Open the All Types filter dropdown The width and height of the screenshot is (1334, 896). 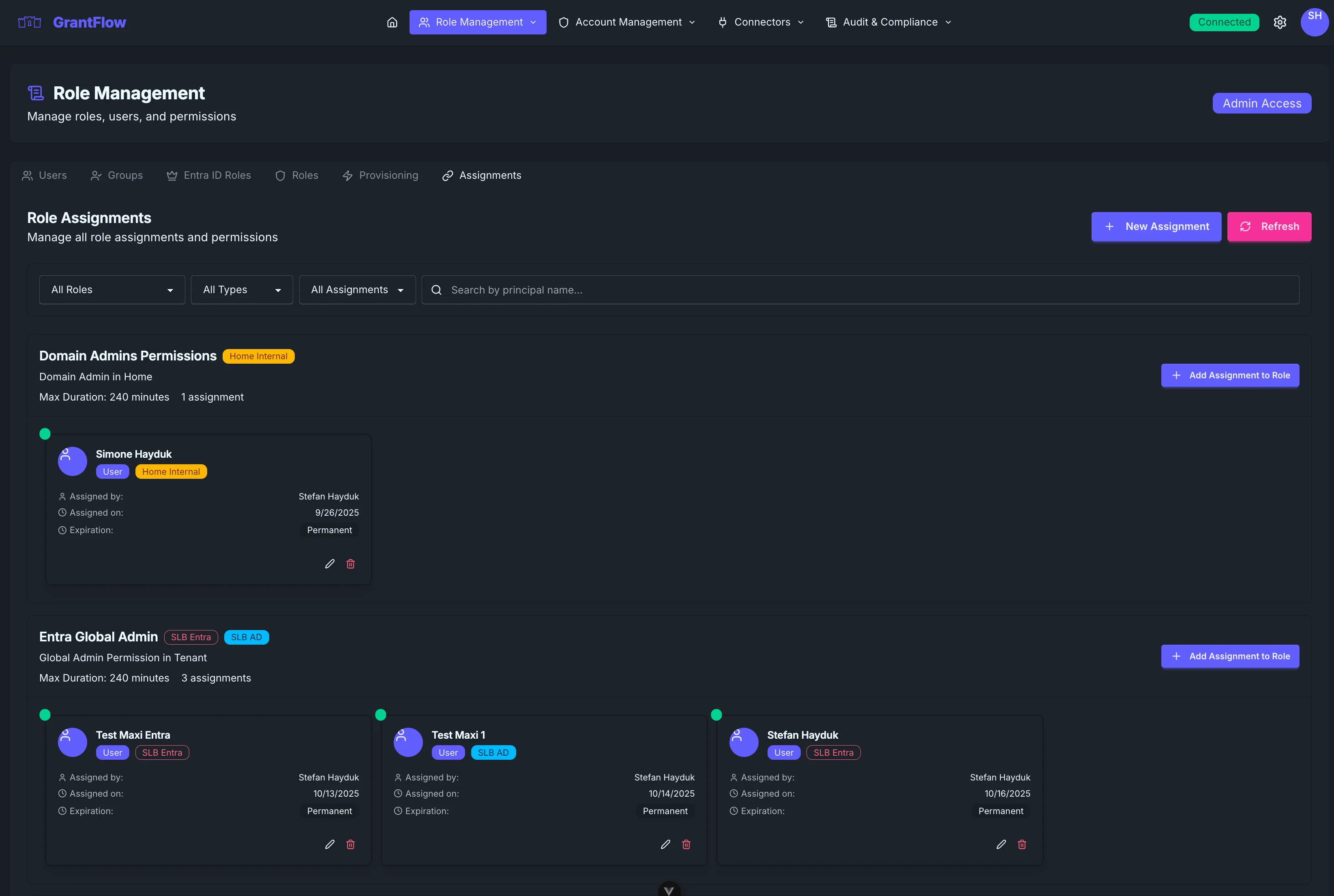tap(242, 290)
